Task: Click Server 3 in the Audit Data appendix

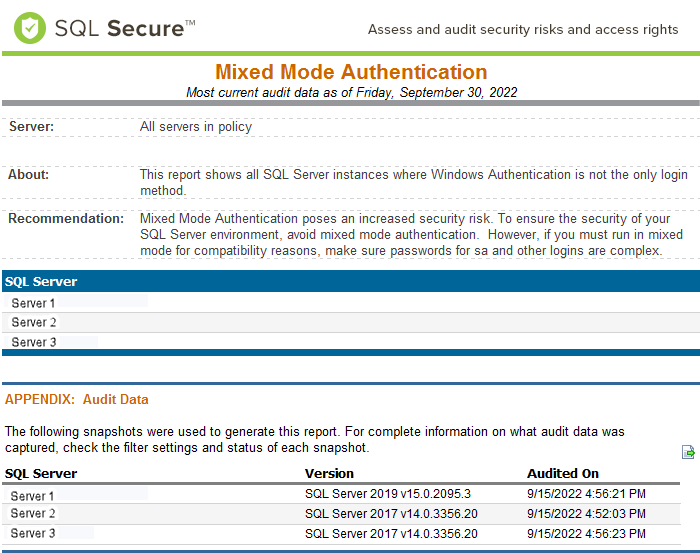Action: tap(33, 533)
